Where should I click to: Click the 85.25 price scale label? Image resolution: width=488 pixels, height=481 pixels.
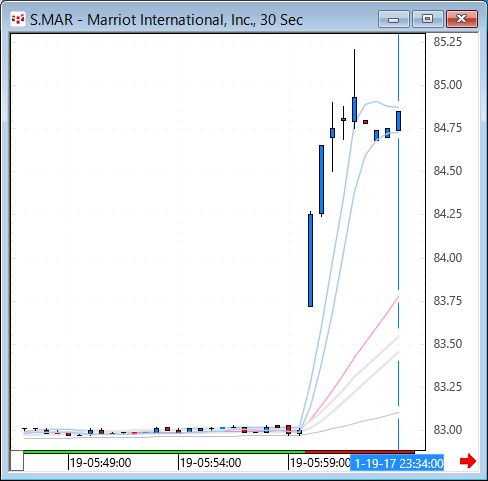[448, 42]
